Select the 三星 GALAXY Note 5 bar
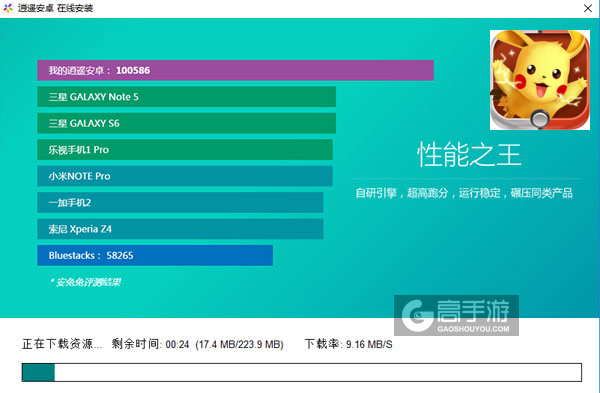The width and height of the screenshot is (600, 393). 186,97
